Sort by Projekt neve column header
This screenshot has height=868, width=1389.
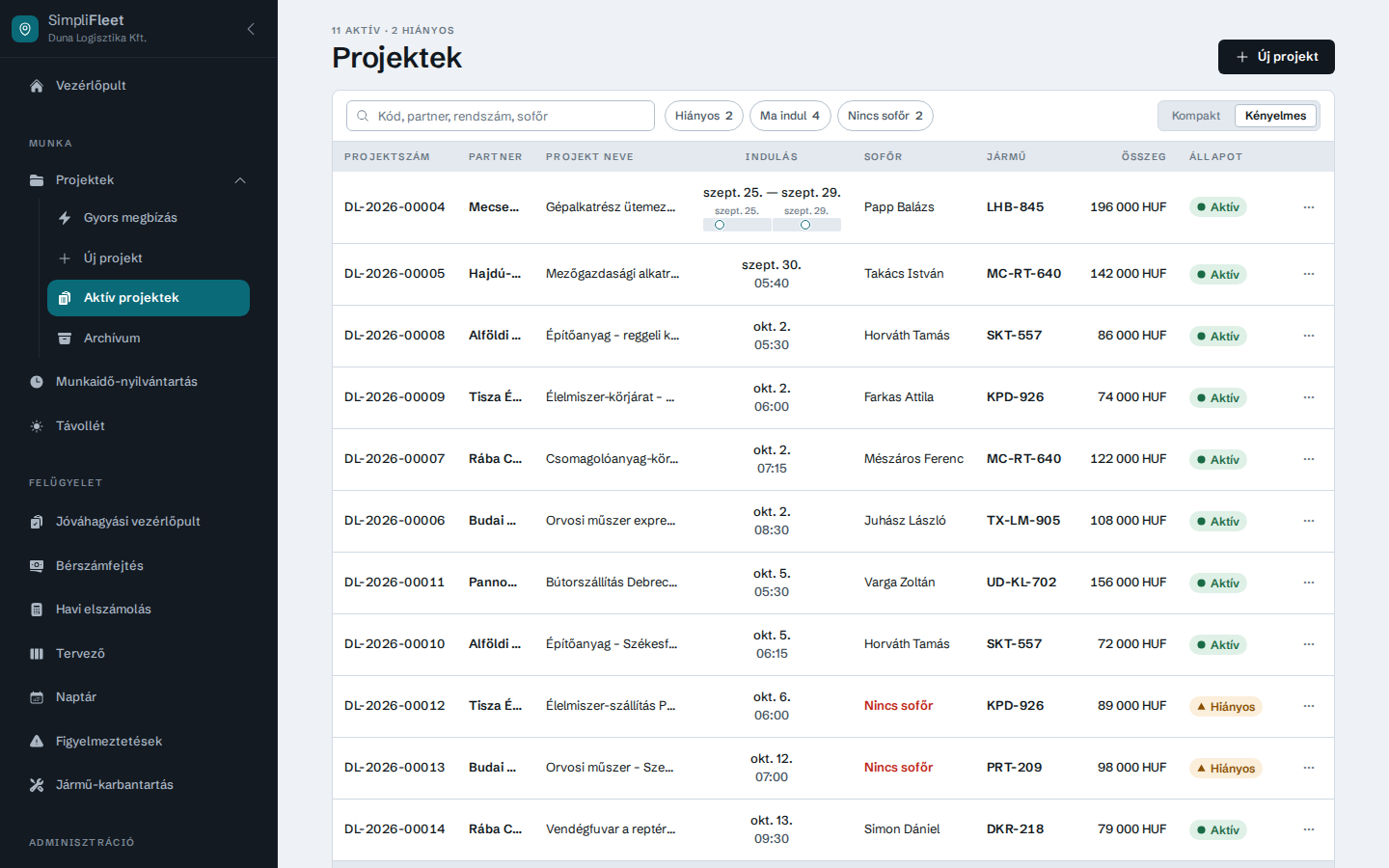(589, 156)
